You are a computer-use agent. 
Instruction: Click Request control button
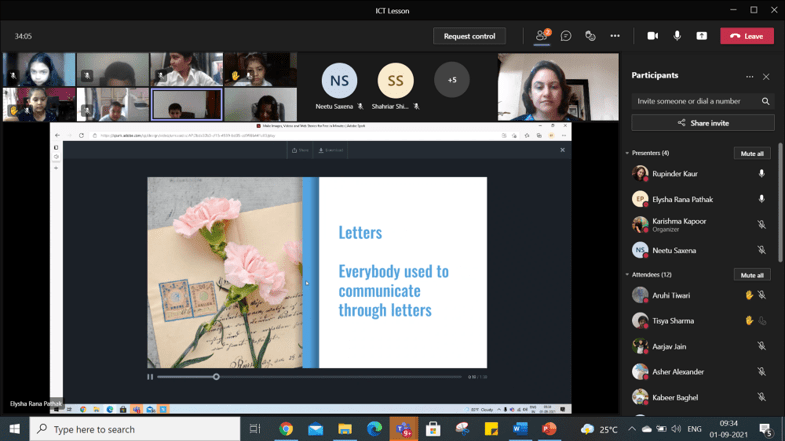point(469,36)
